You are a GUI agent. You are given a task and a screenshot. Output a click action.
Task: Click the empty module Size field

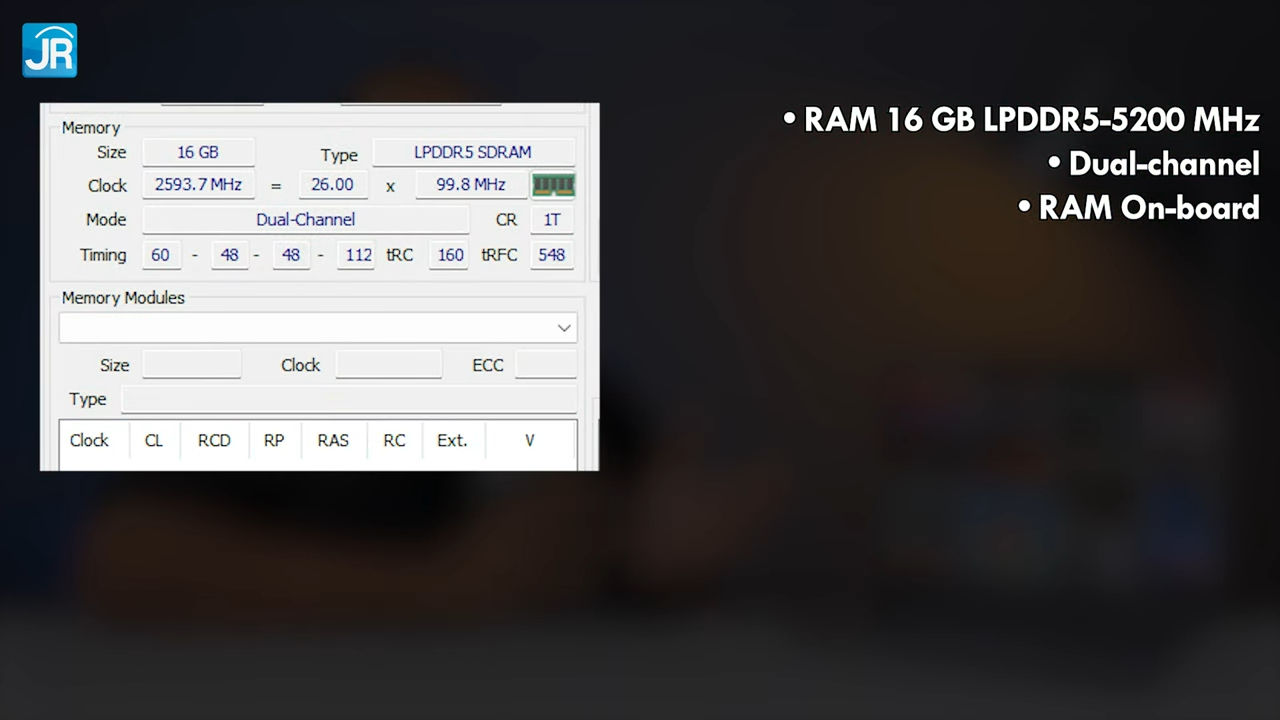pos(191,365)
